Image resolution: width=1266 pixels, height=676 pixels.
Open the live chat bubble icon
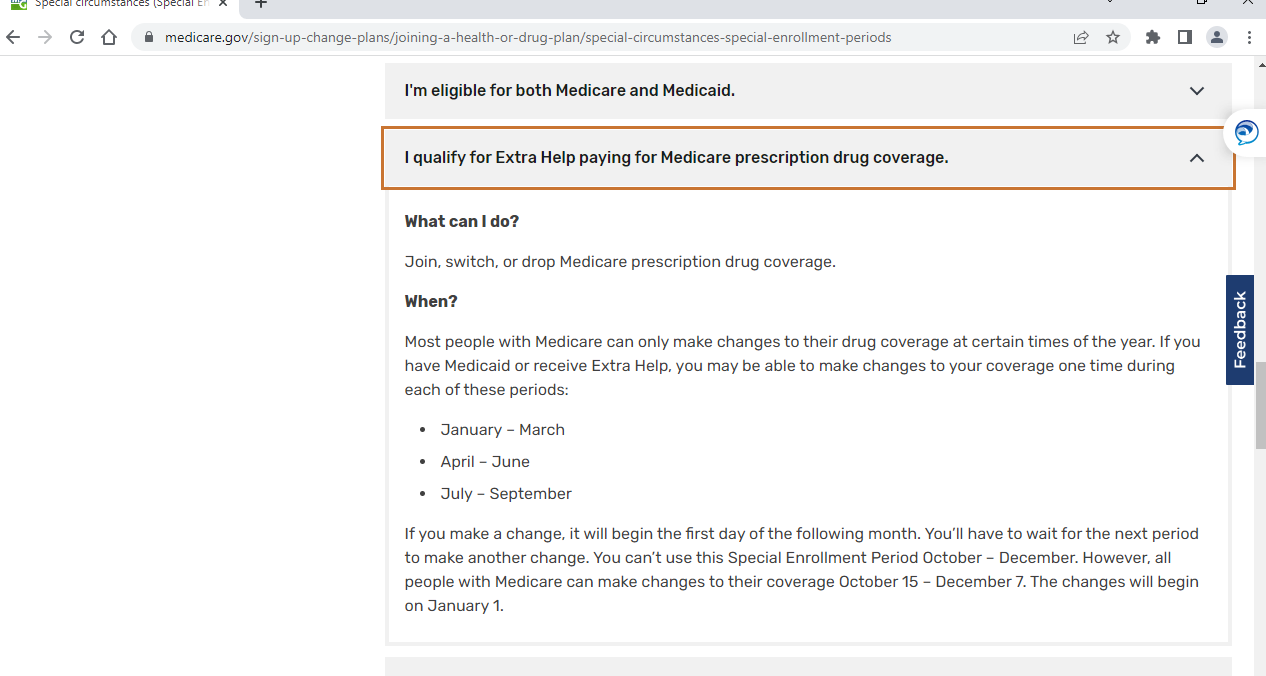click(1246, 132)
